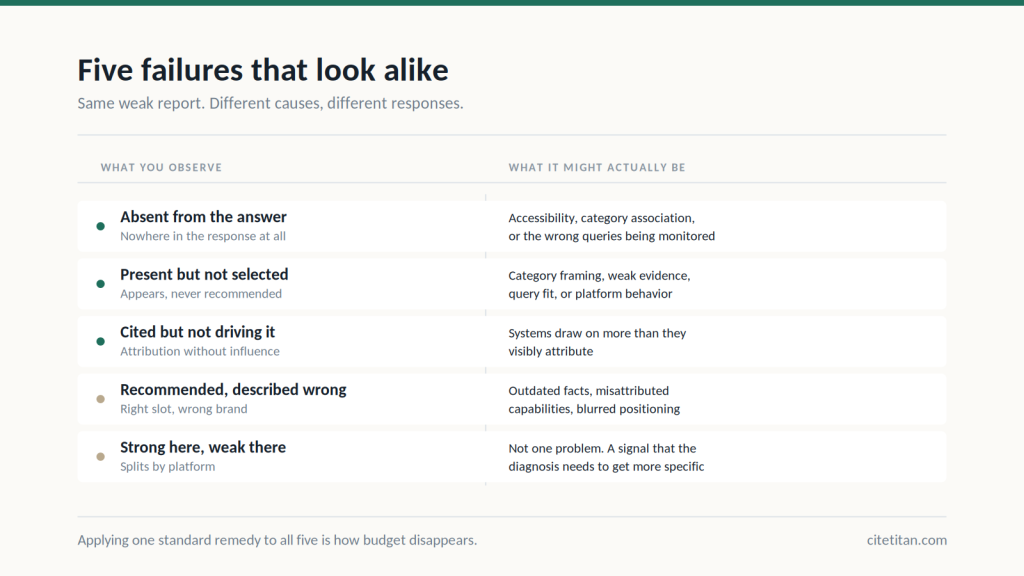
Task: Click 'Appears, never recommended' subtext
Action: click(x=201, y=294)
